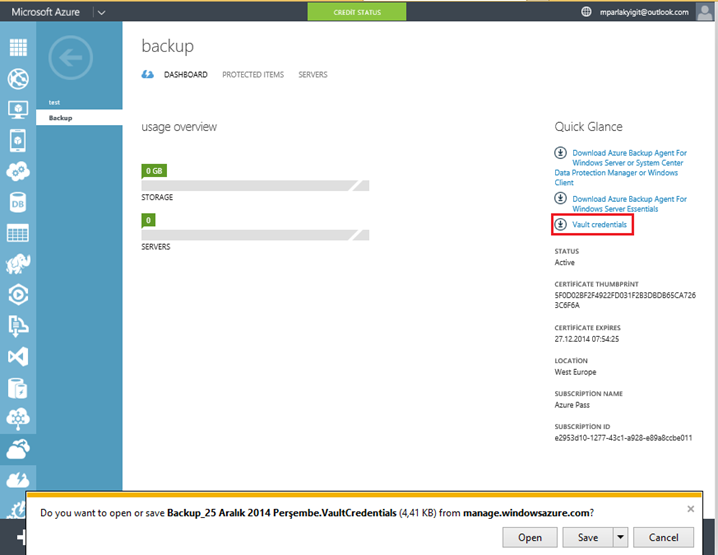The image size is (718, 555).
Task: Click the account email mparlakyigit@outlook.com
Action: [x=644, y=12]
